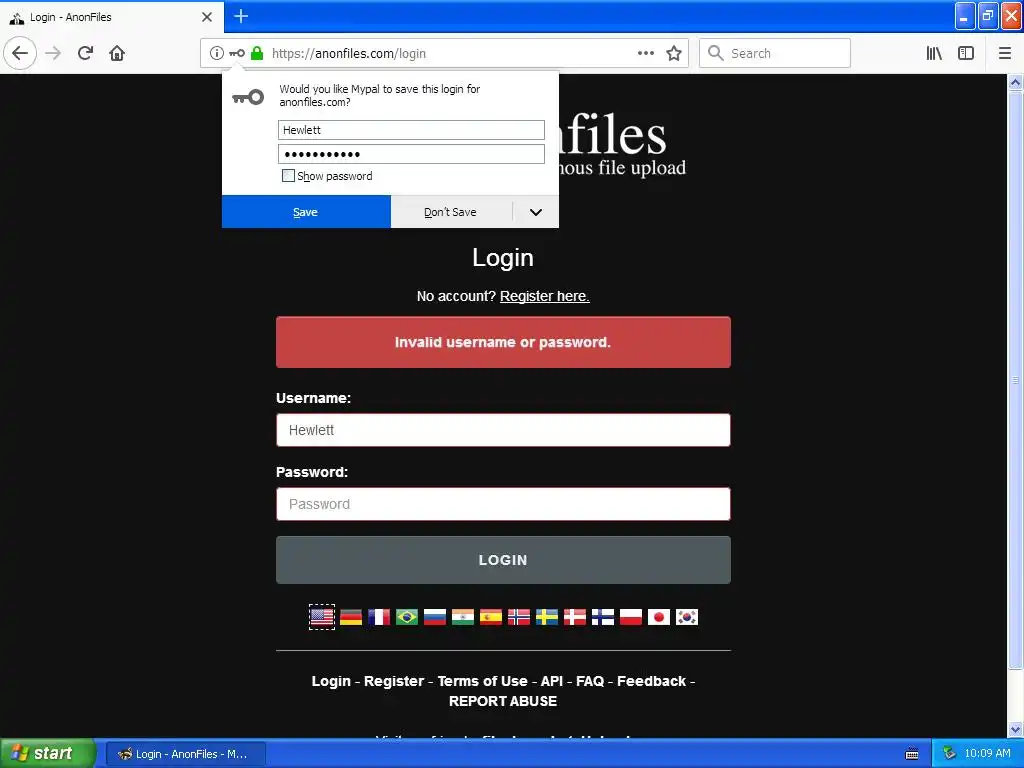
Task: Select the Danish flag language
Action: [575, 616]
